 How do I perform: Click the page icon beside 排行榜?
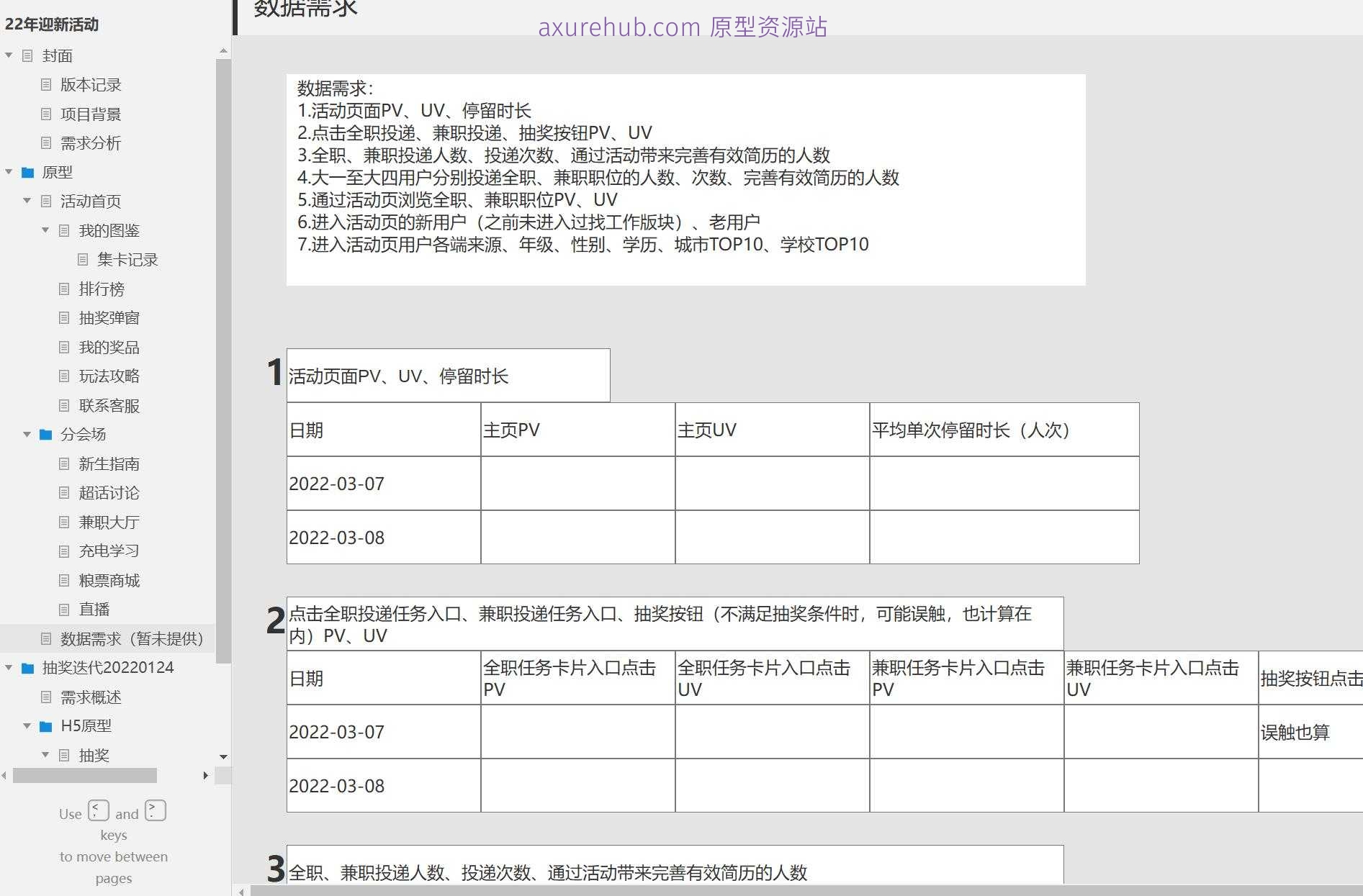tap(64, 289)
